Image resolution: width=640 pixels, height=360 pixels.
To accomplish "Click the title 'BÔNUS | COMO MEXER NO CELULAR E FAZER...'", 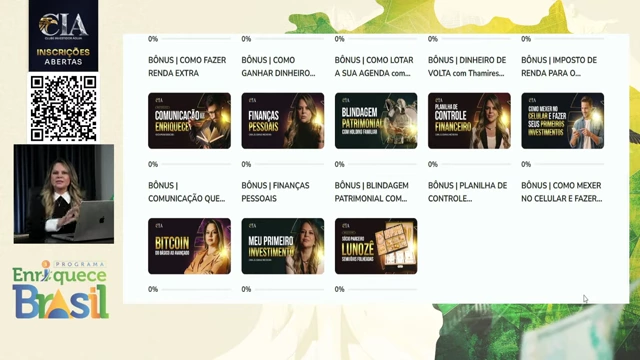I will pyautogui.click(x=562, y=192).
